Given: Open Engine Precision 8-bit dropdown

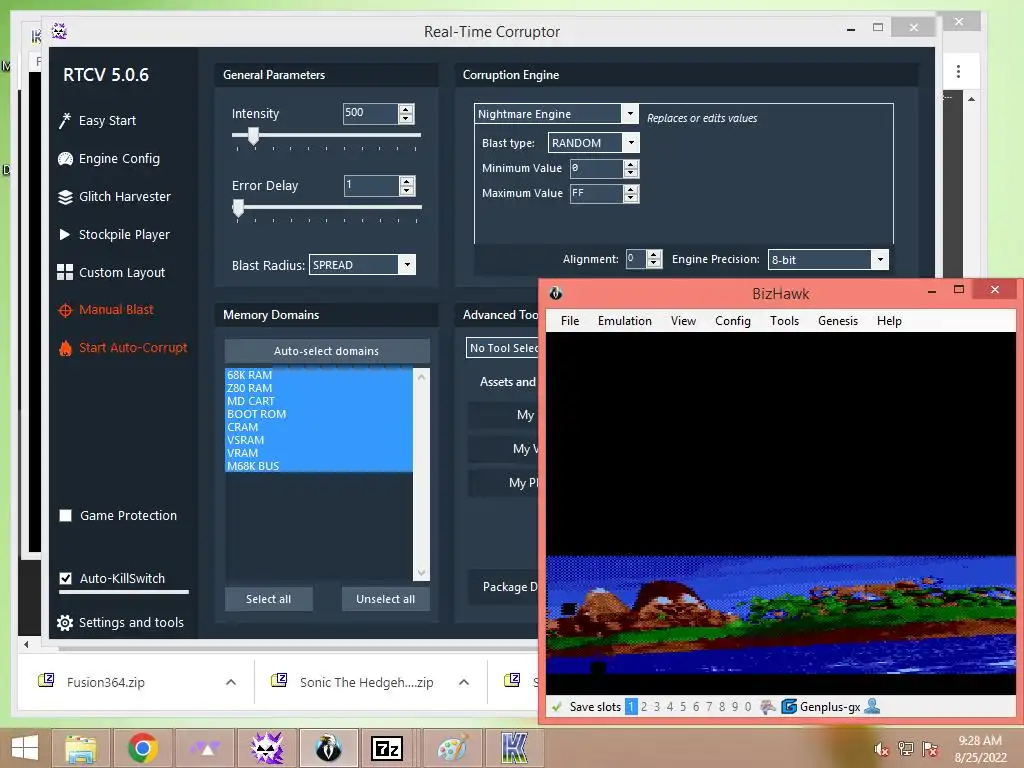Looking at the screenshot, I should [880, 259].
